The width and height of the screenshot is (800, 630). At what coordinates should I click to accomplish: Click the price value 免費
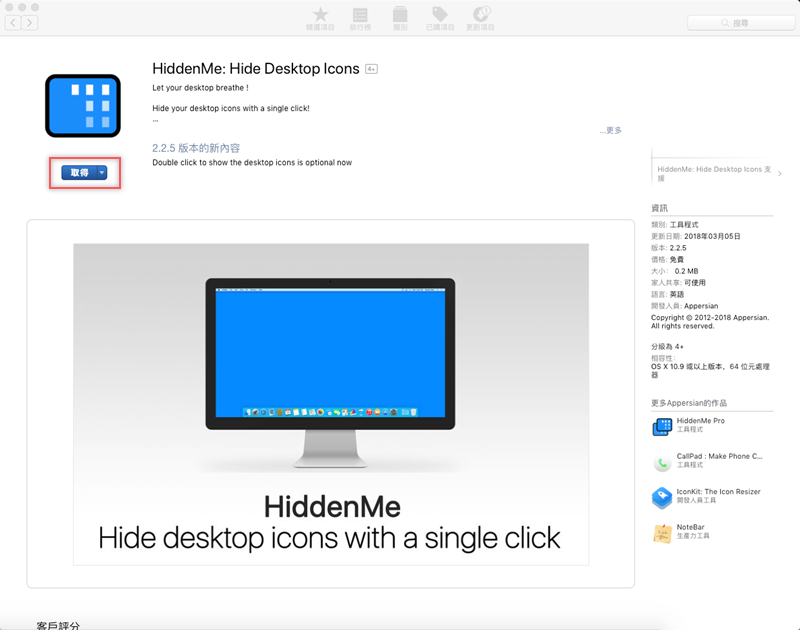pos(677,260)
